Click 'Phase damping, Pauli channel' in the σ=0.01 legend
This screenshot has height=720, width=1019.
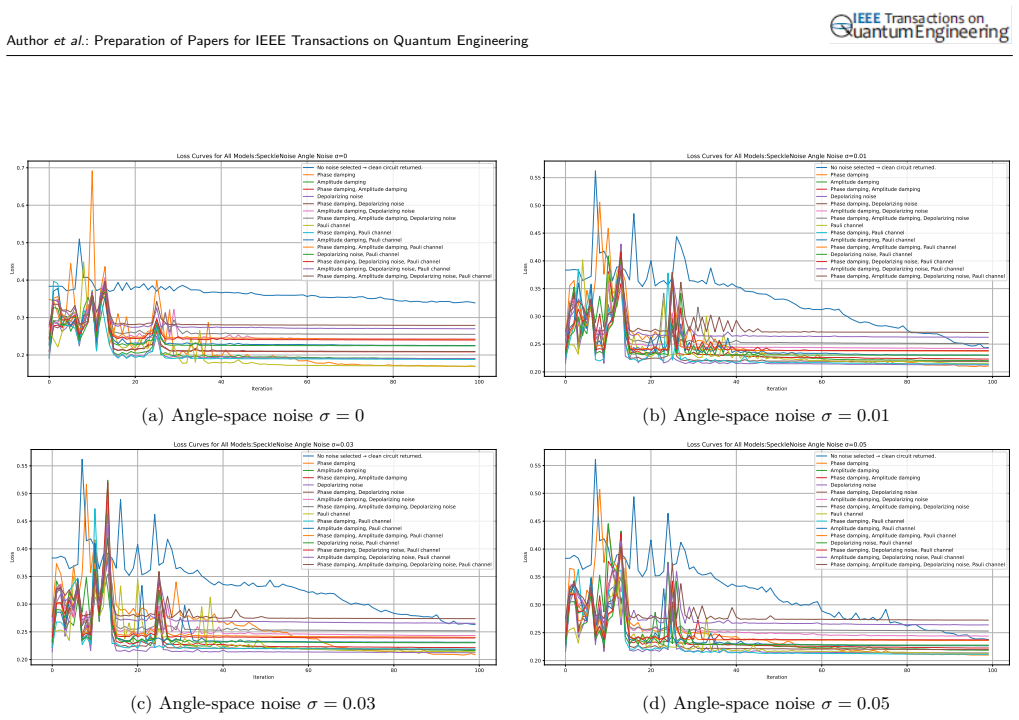[867, 233]
